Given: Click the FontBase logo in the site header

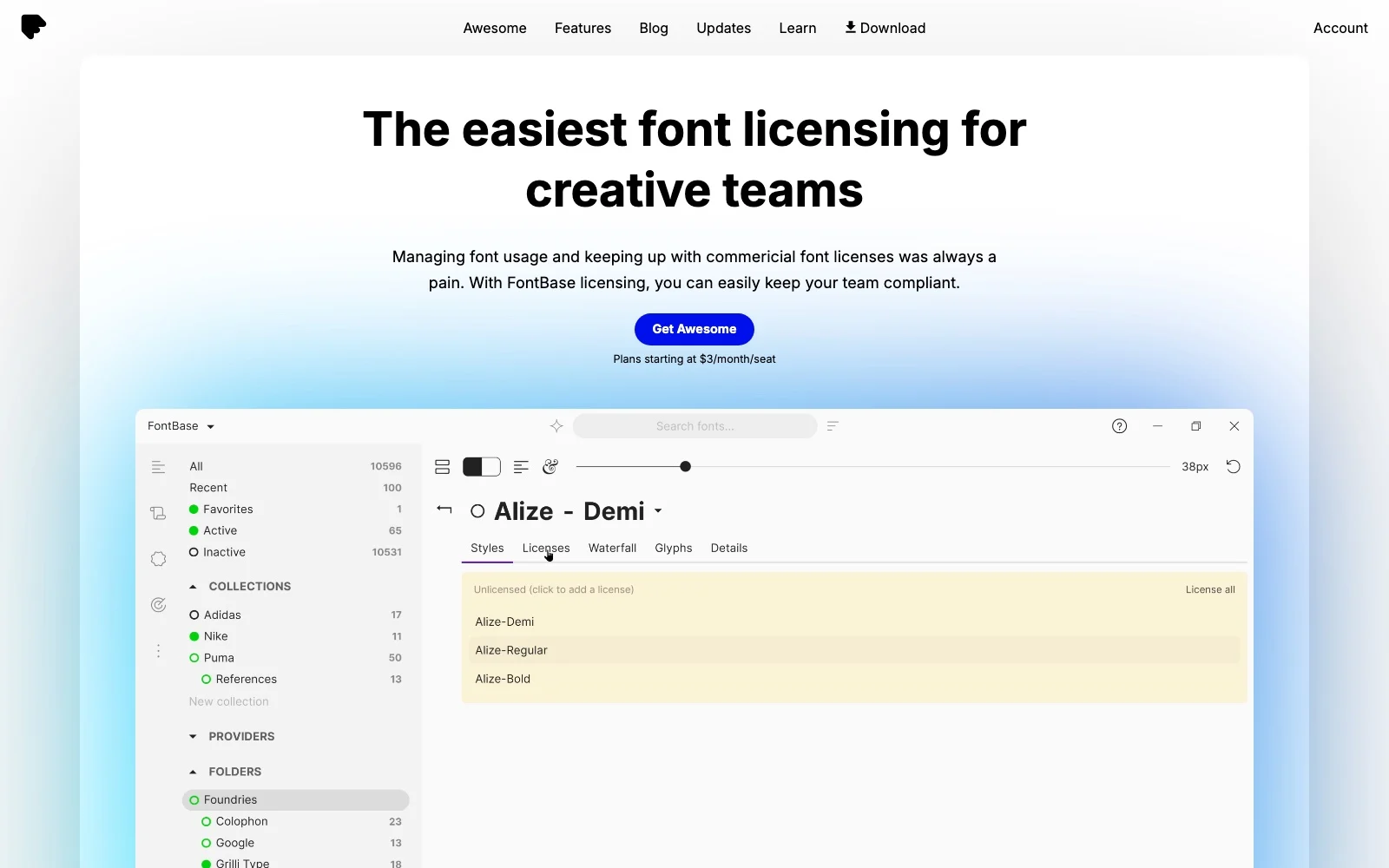Looking at the screenshot, I should (34, 27).
